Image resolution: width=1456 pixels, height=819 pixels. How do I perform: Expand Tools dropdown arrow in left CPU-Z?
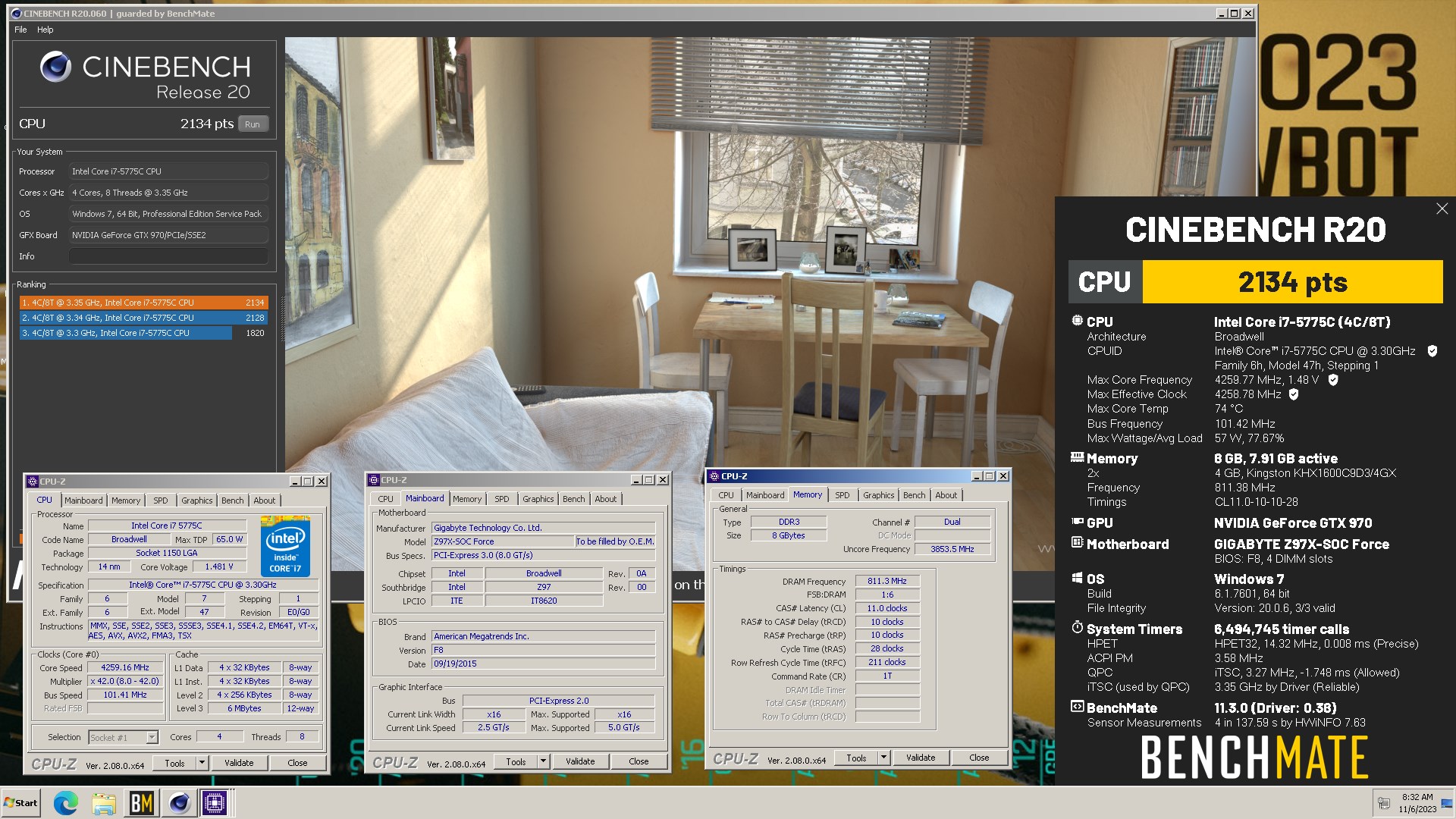coord(202,764)
